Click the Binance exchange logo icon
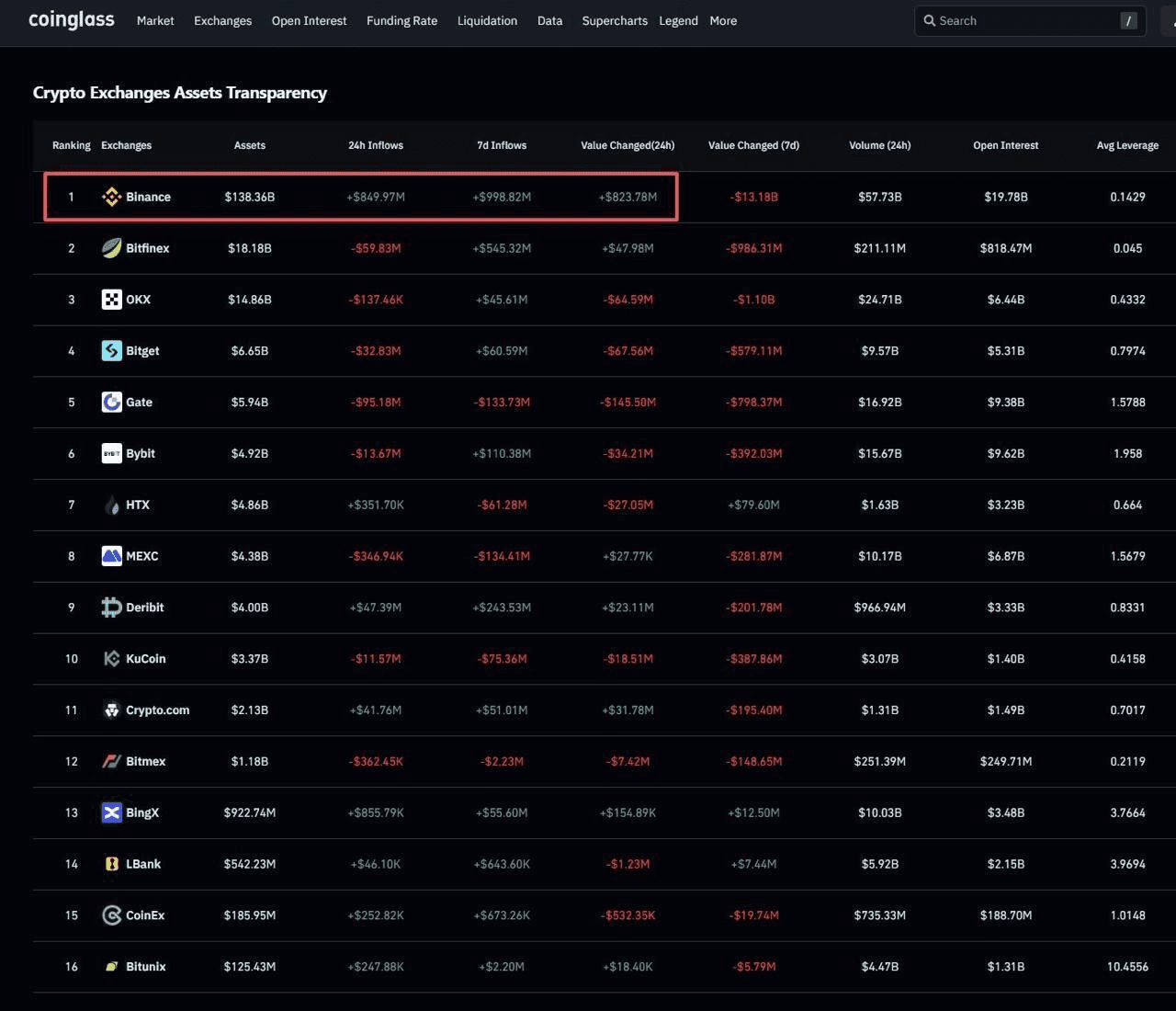The image size is (1176, 1011). (x=111, y=197)
